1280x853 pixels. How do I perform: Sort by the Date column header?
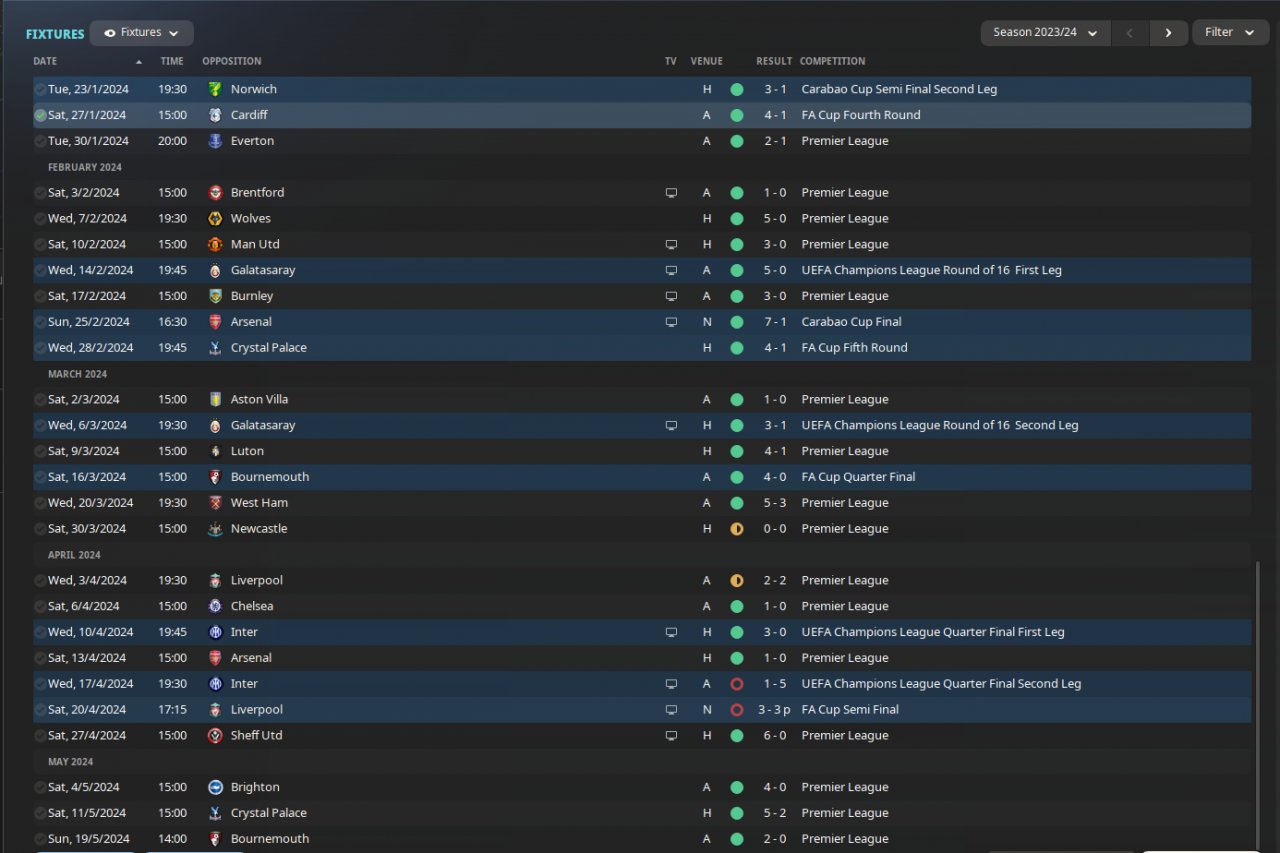pos(46,61)
